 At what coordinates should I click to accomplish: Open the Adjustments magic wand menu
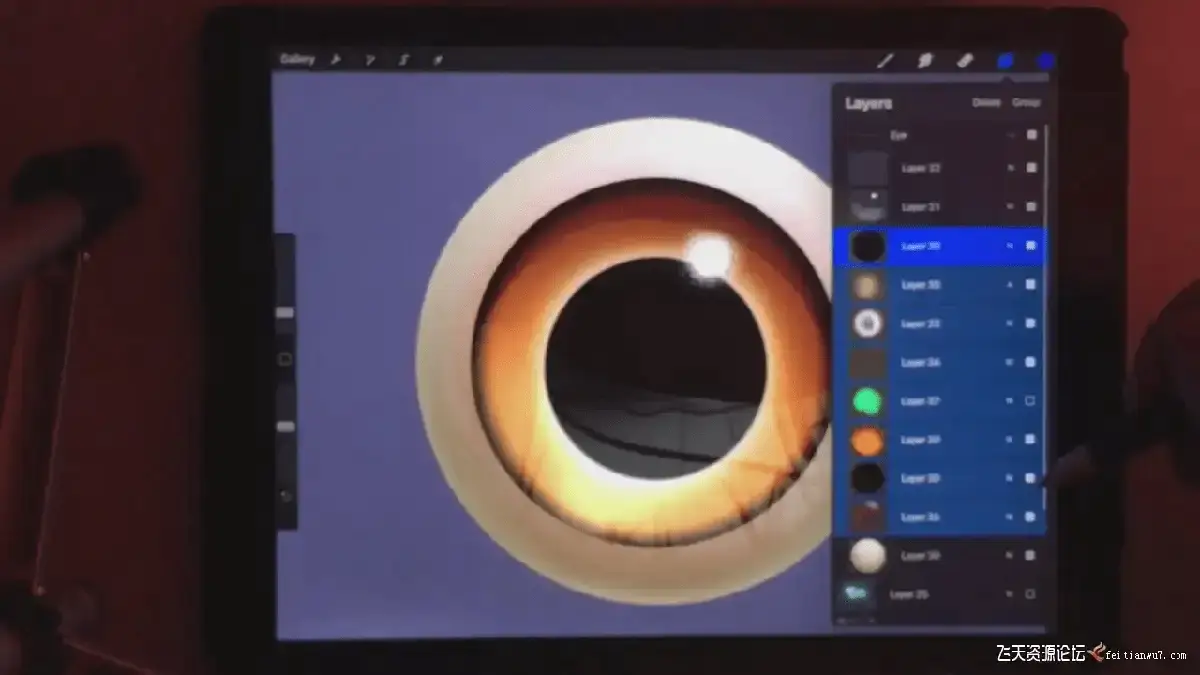tap(370, 60)
